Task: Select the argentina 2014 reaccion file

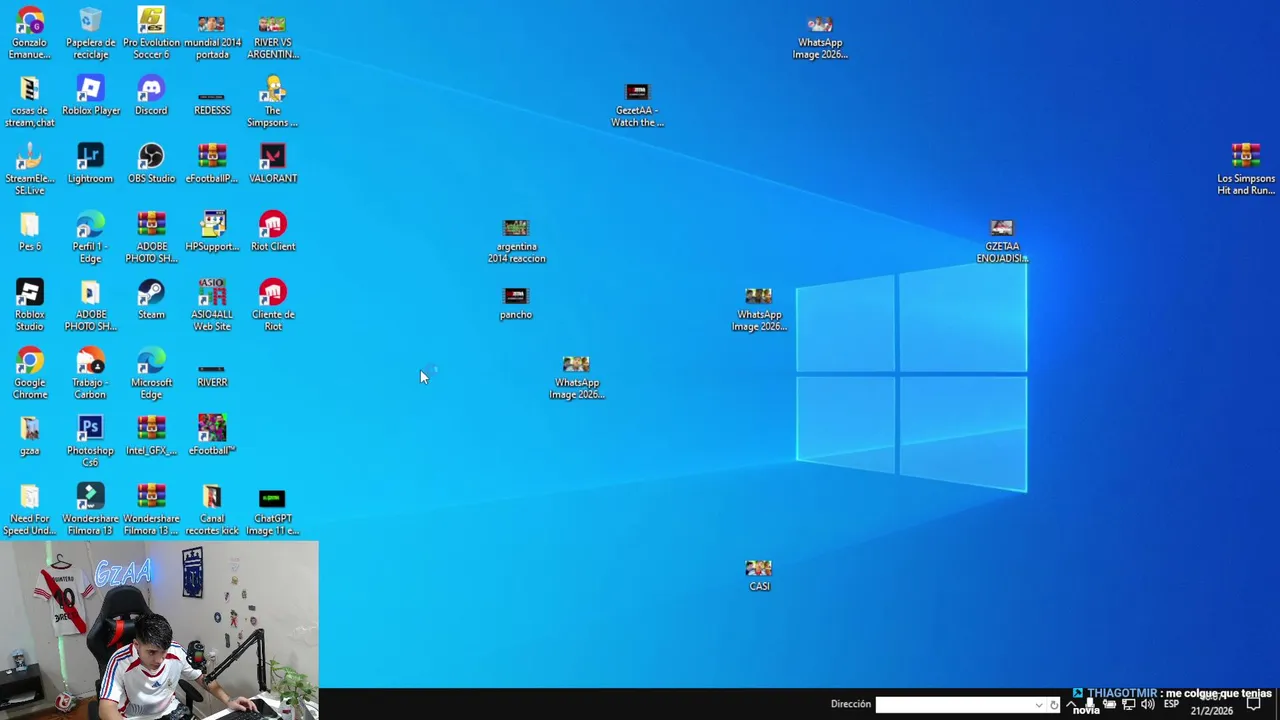Action: tap(516, 241)
